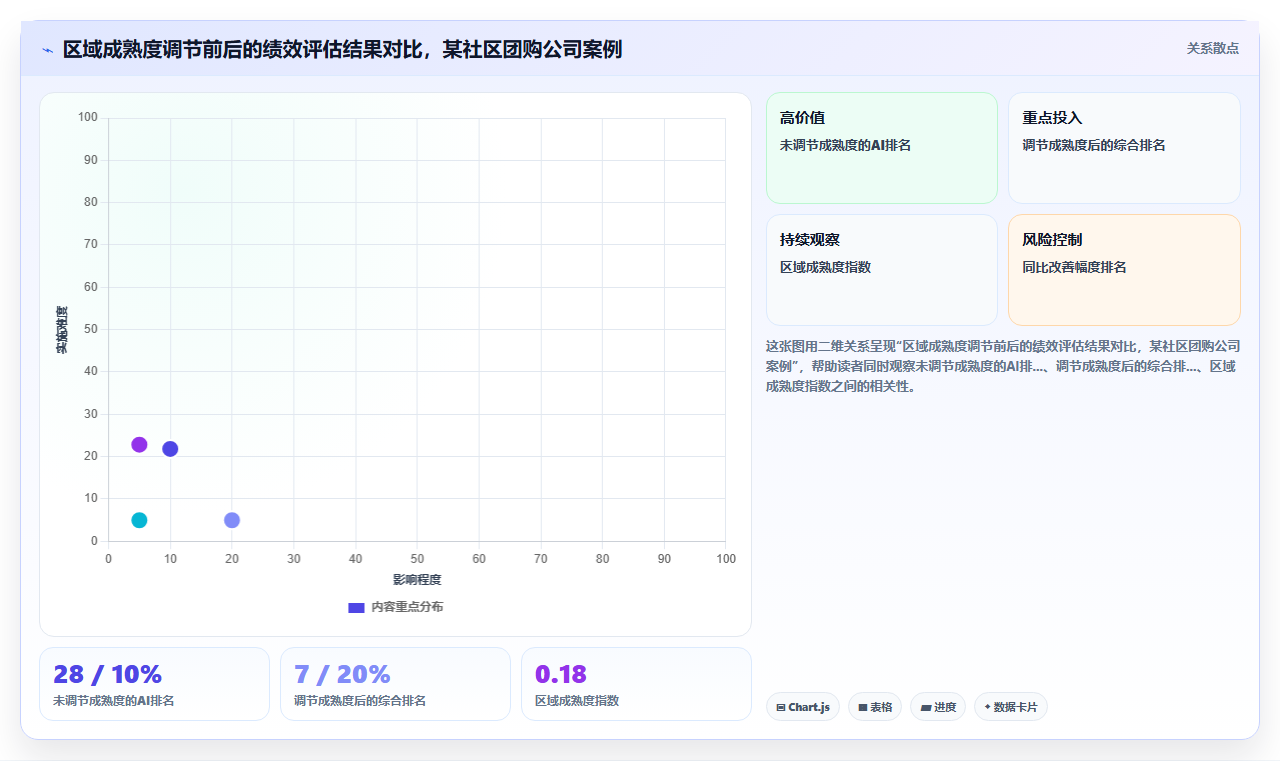Viewport: 1280px width, 761px height.
Task: Click the 表格 chip icon
Action: point(863,707)
